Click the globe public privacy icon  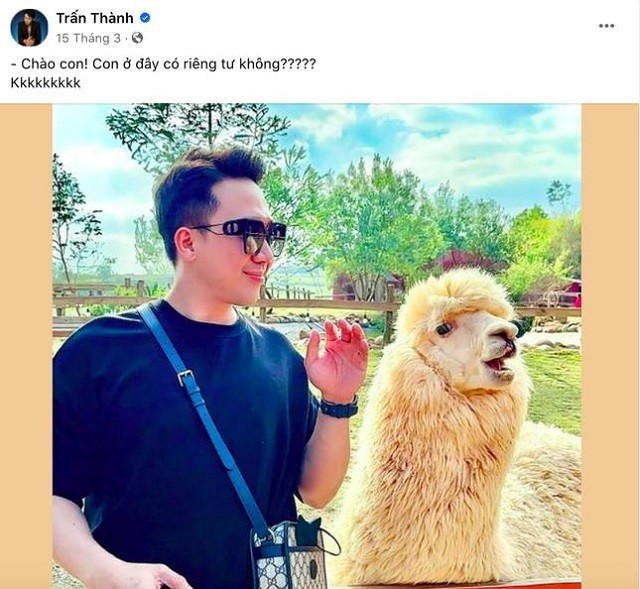point(138,38)
